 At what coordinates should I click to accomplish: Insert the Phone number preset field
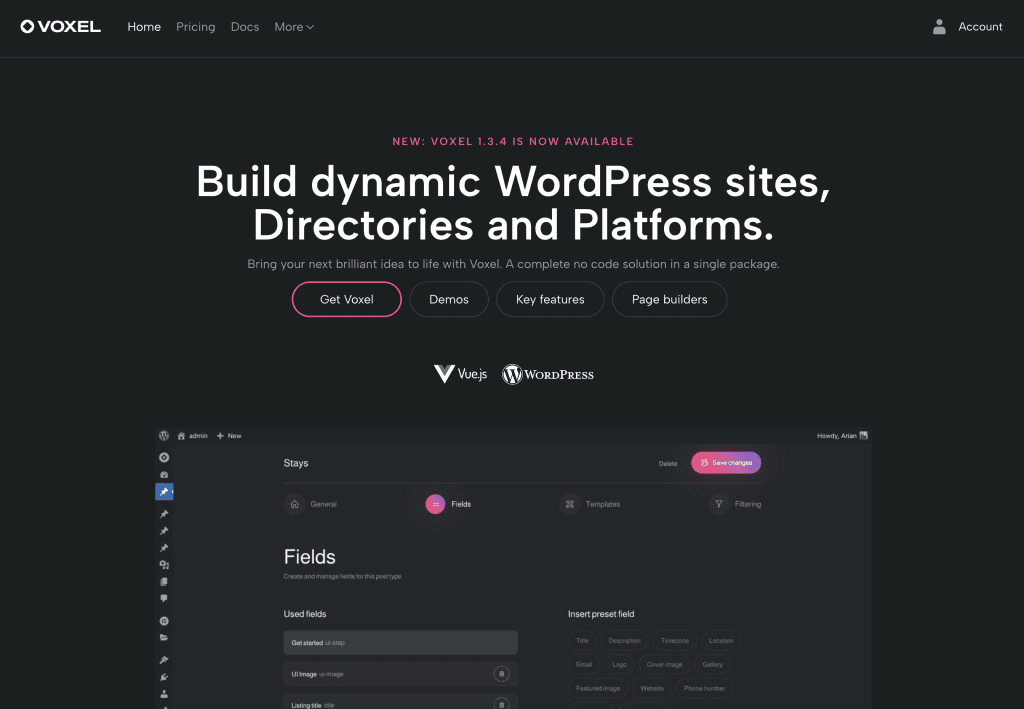coord(704,688)
